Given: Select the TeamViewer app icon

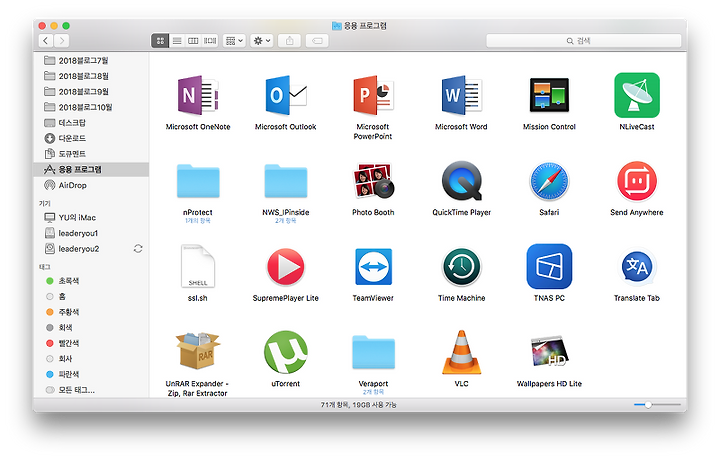Looking at the screenshot, I should 373,267.
